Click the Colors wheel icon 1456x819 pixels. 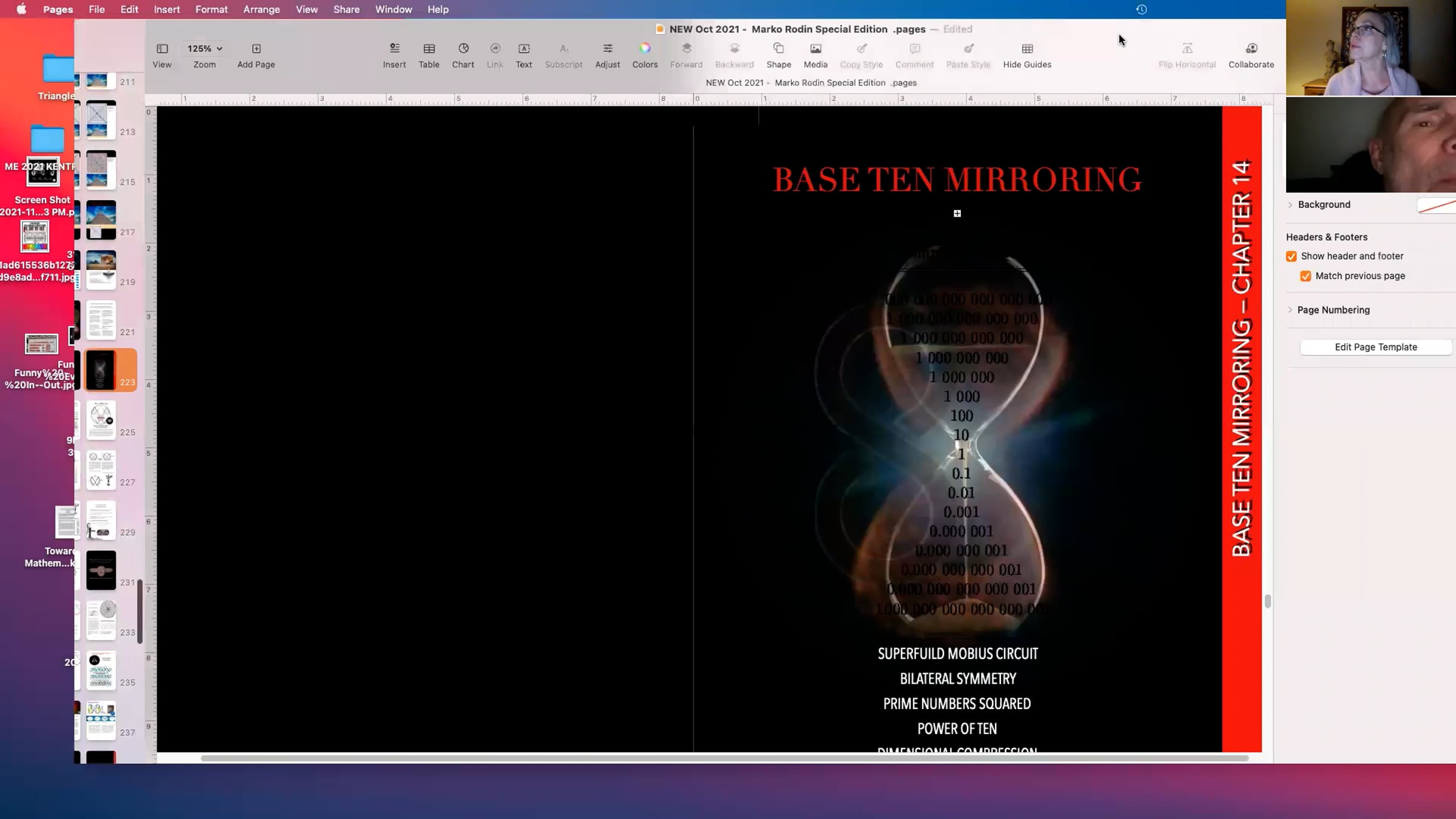pyautogui.click(x=645, y=49)
